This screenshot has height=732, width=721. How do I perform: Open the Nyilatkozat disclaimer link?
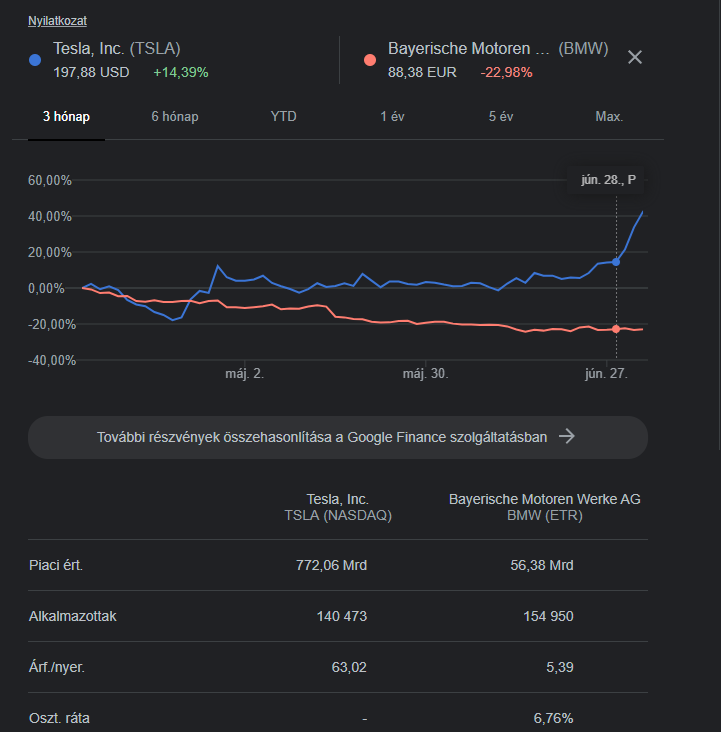(56, 20)
